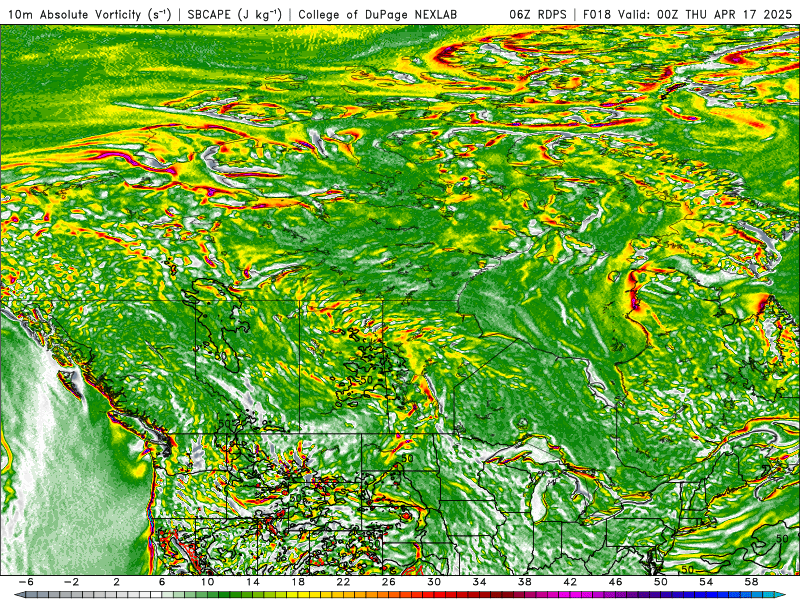The height and width of the screenshot is (600, 800).
Task: Select the "18" legend value
Action: click(x=298, y=582)
